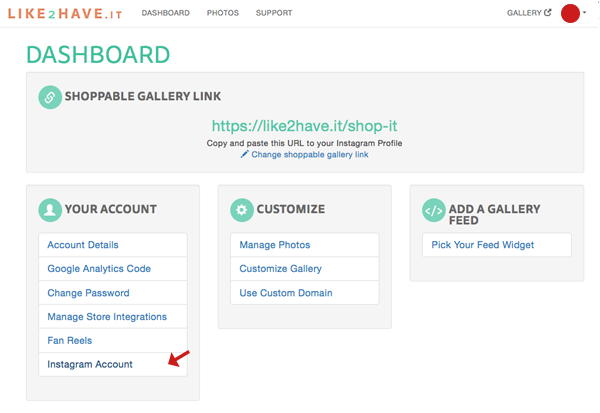This screenshot has width=600, height=413.
Task: Click the user profile icon in Your Account
Action: click(x=50, y=209)
